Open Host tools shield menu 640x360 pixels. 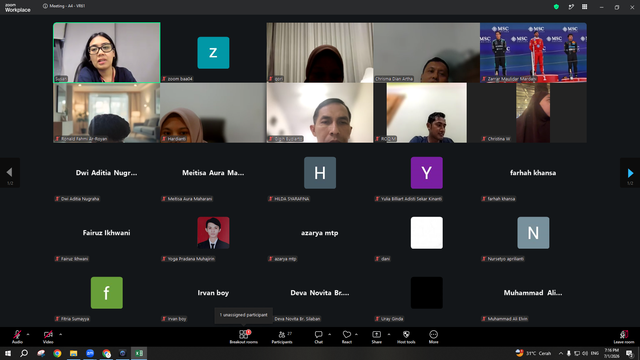pyautogui.click(x=406, y=337)
